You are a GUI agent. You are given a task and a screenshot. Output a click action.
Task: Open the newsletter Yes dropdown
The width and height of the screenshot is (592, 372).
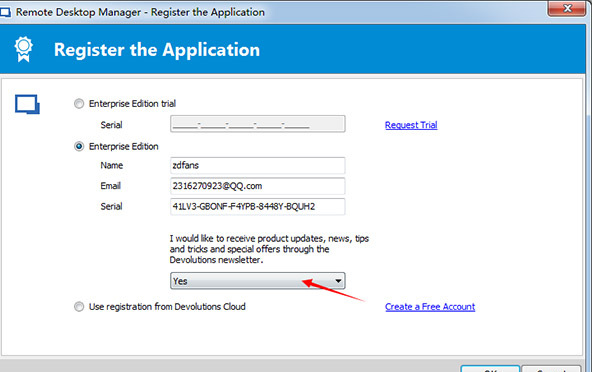click(257, 281)
